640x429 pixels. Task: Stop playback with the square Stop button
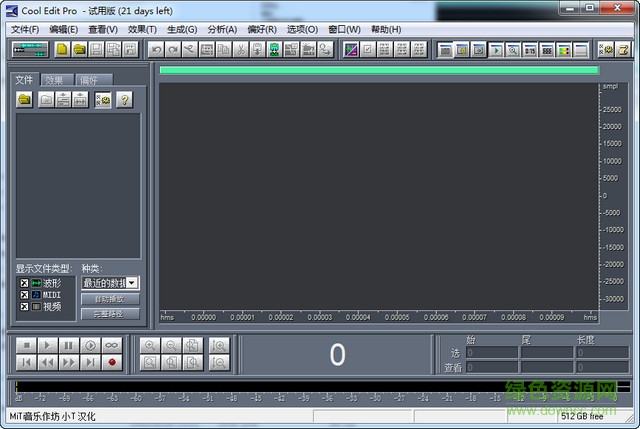click(x=27, y=345)
